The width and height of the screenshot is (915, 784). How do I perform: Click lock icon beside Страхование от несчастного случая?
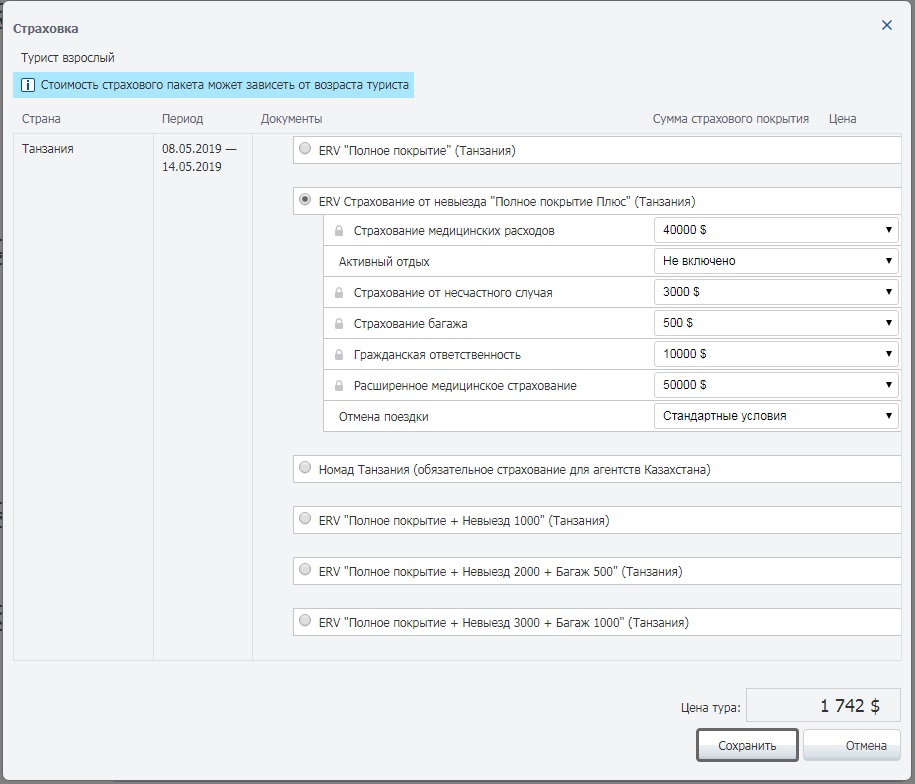339,293
